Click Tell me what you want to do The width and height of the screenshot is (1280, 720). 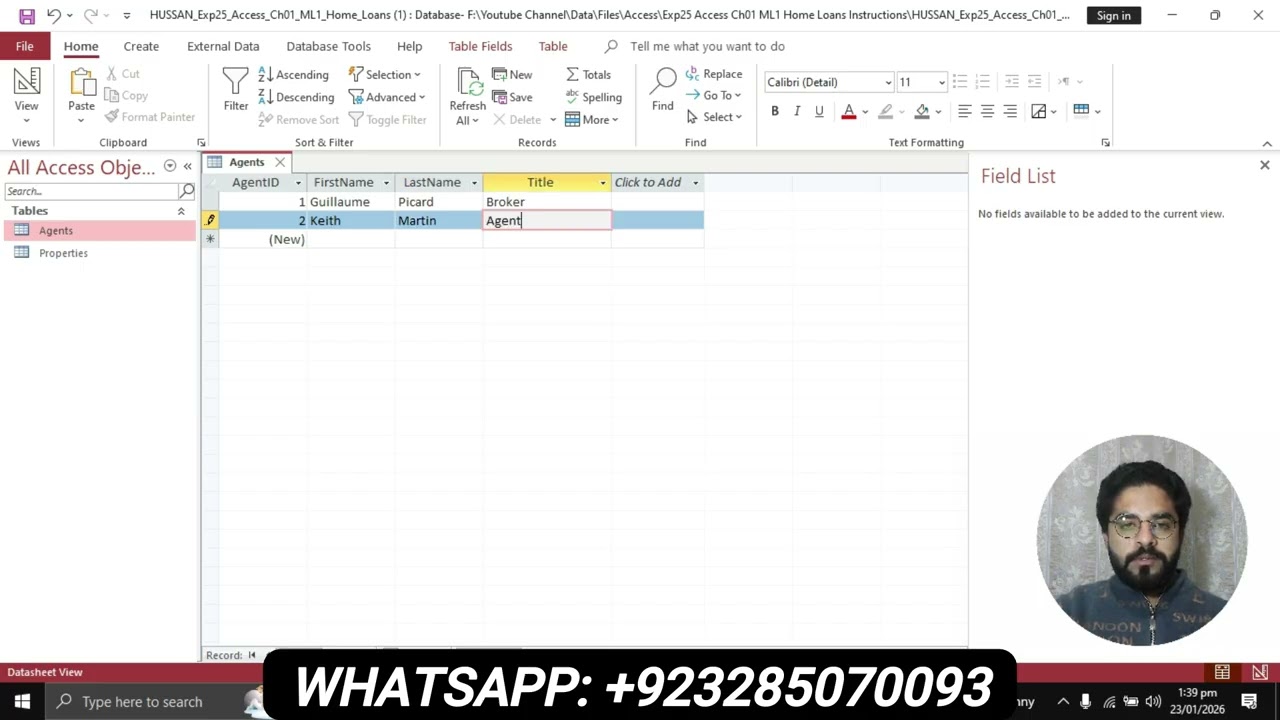pos(707,46)
